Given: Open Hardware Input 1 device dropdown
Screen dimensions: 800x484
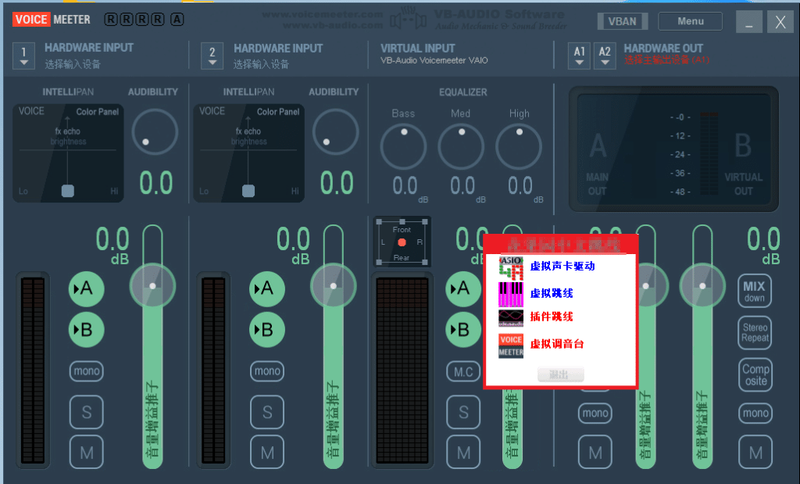Looking at the screenshot, I should (23, 56).
